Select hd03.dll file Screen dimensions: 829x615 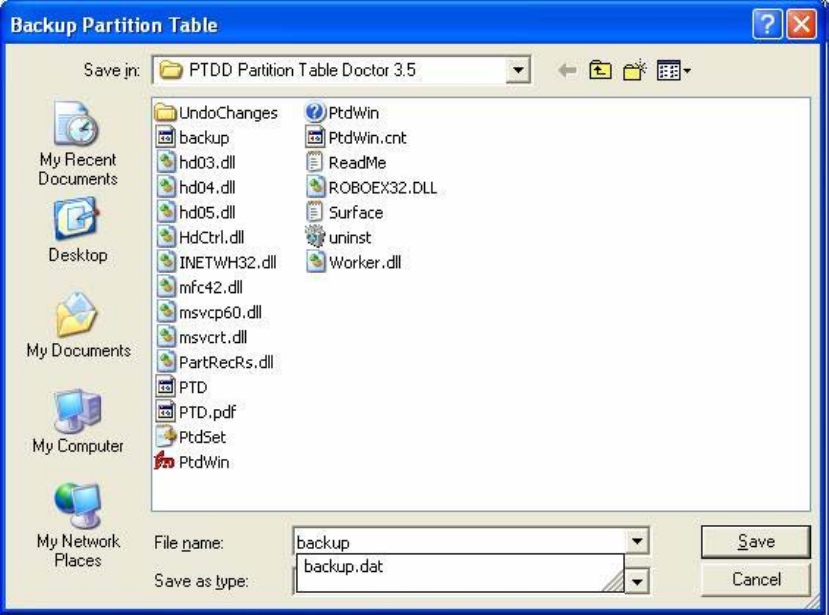pyautogui.click(x=196, y=162)
